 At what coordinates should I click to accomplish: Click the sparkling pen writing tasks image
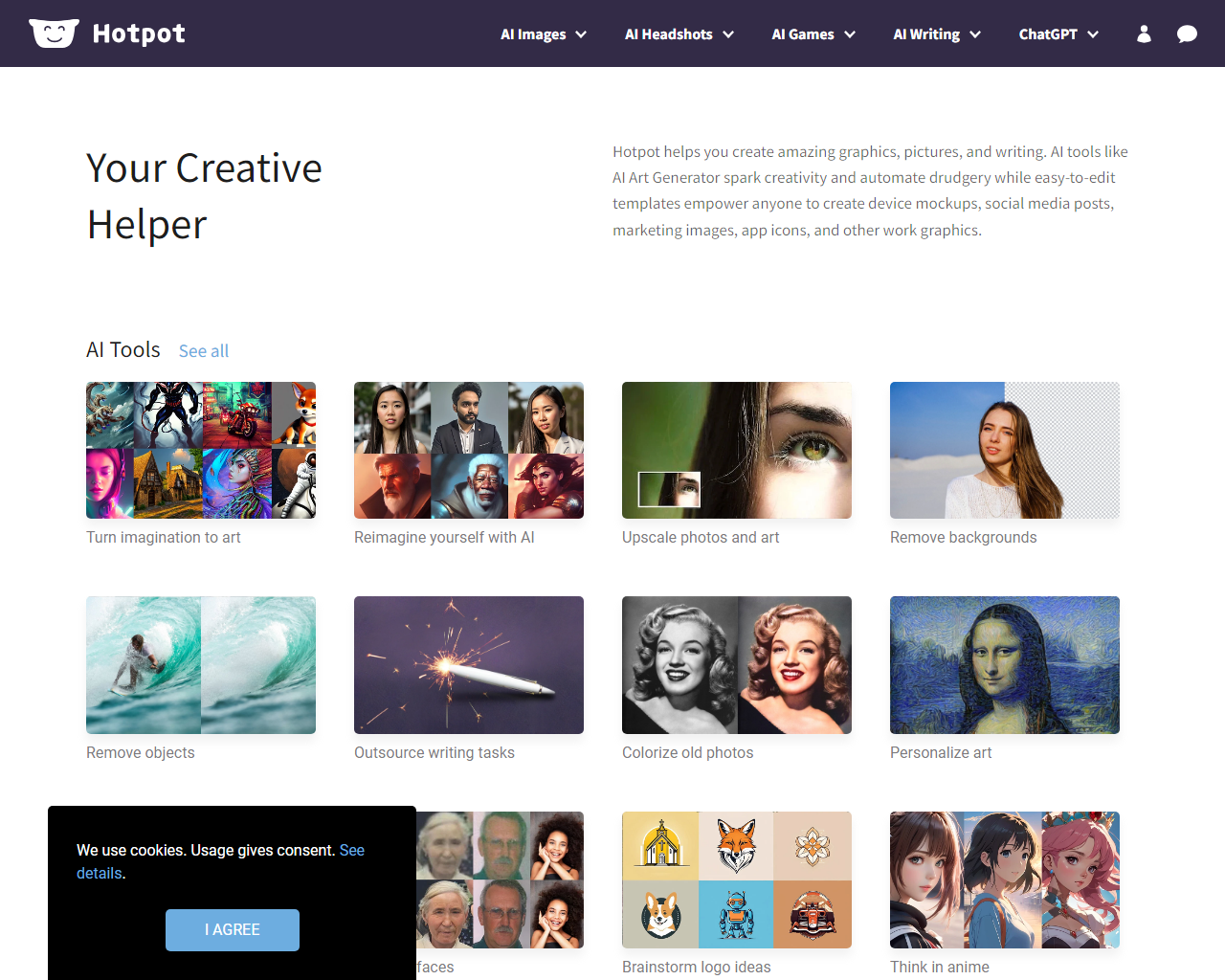(x=469, y=665)
